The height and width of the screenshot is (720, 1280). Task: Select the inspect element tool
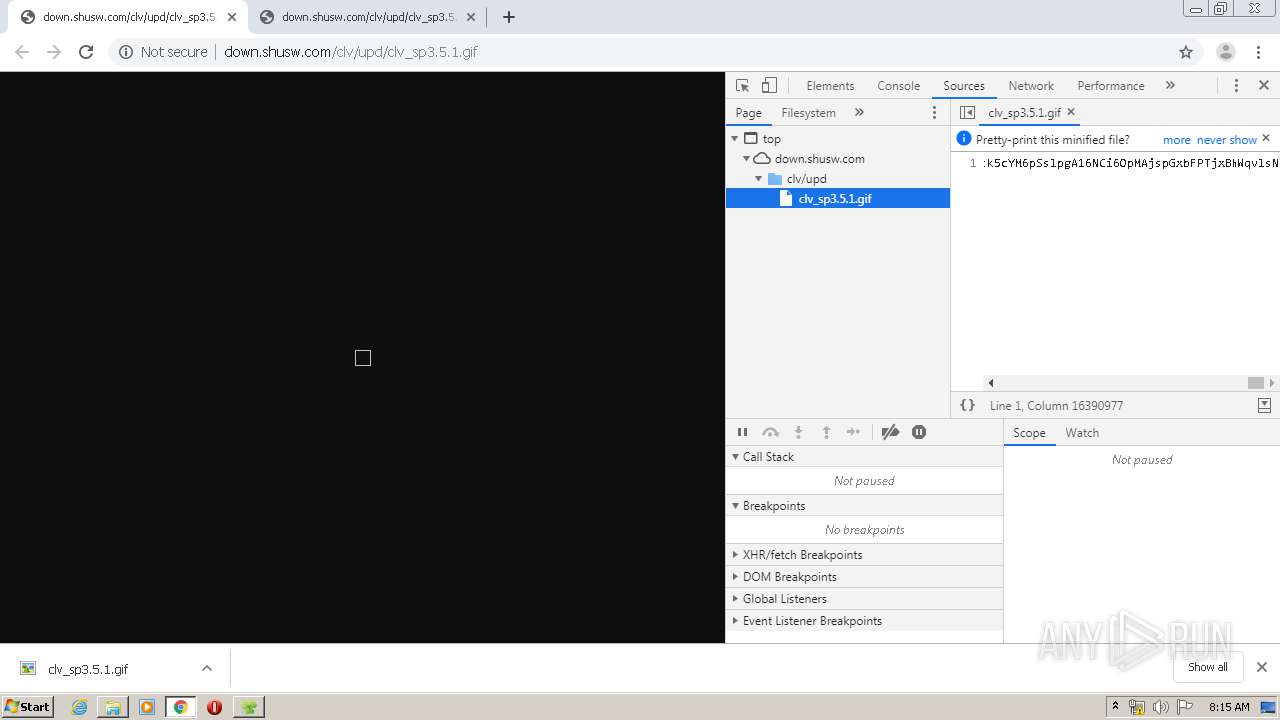tap(742, 86)
